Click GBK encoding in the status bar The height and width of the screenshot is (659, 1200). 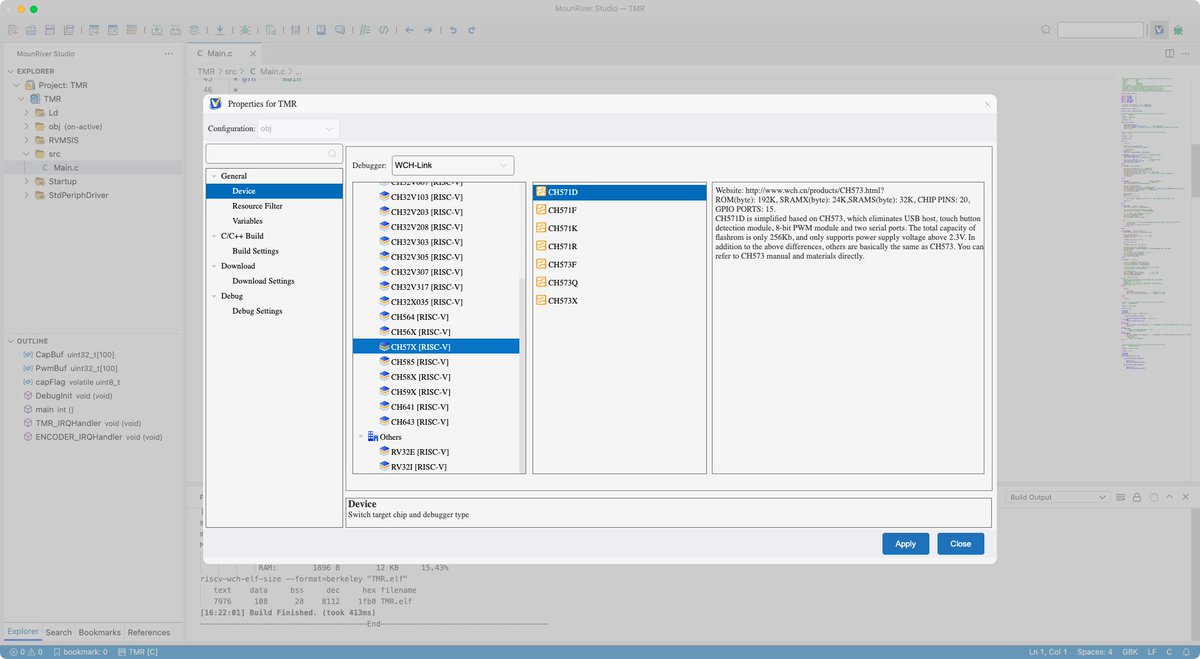coord(1130,652)
